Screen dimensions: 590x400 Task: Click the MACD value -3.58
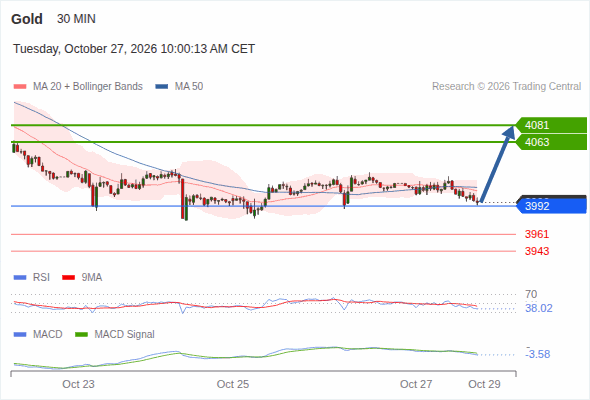coord(538,354)
